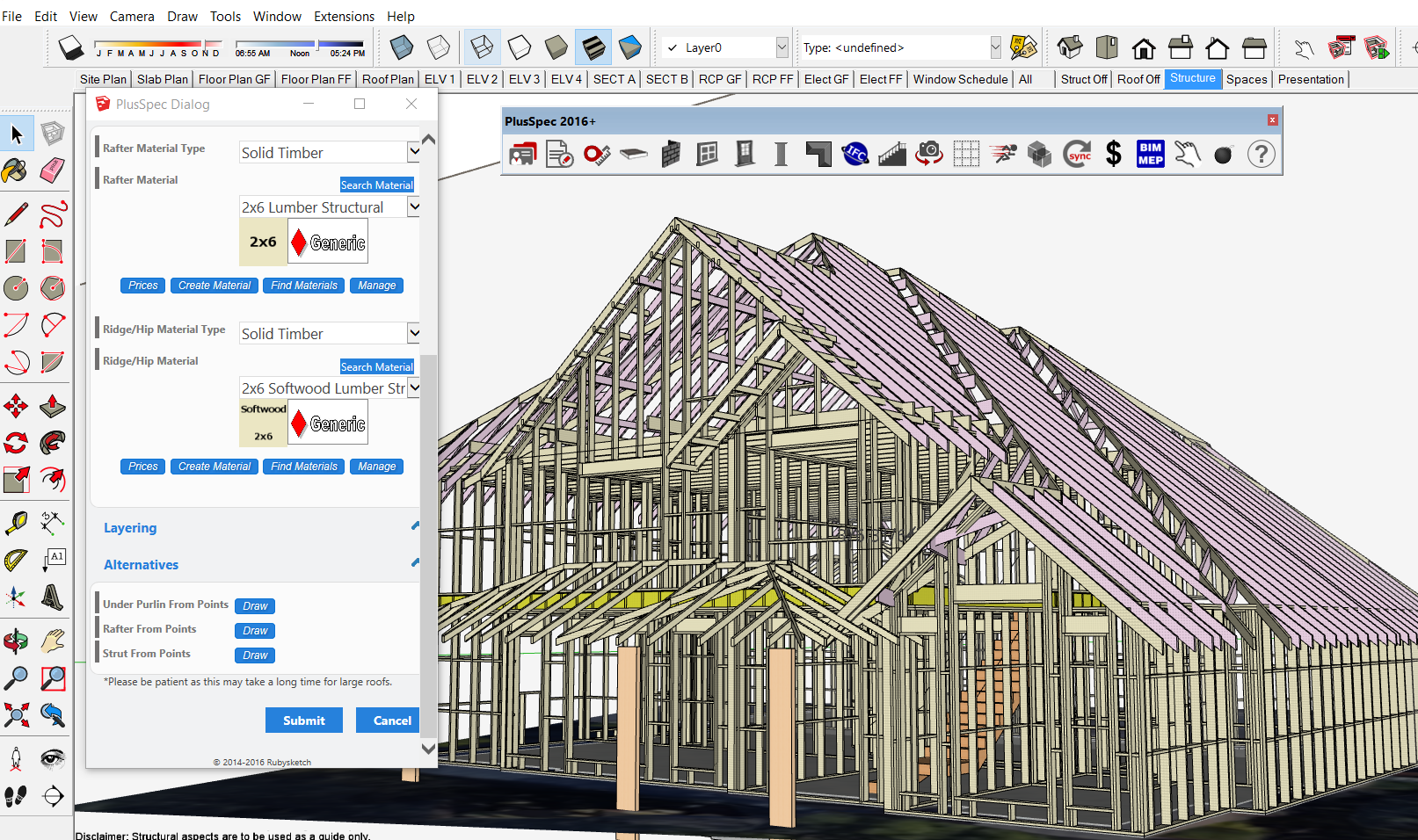This screenshot has width=1418, height=840.
Task: Click the PlusSpec stairs tool
Action: (891, 154)
